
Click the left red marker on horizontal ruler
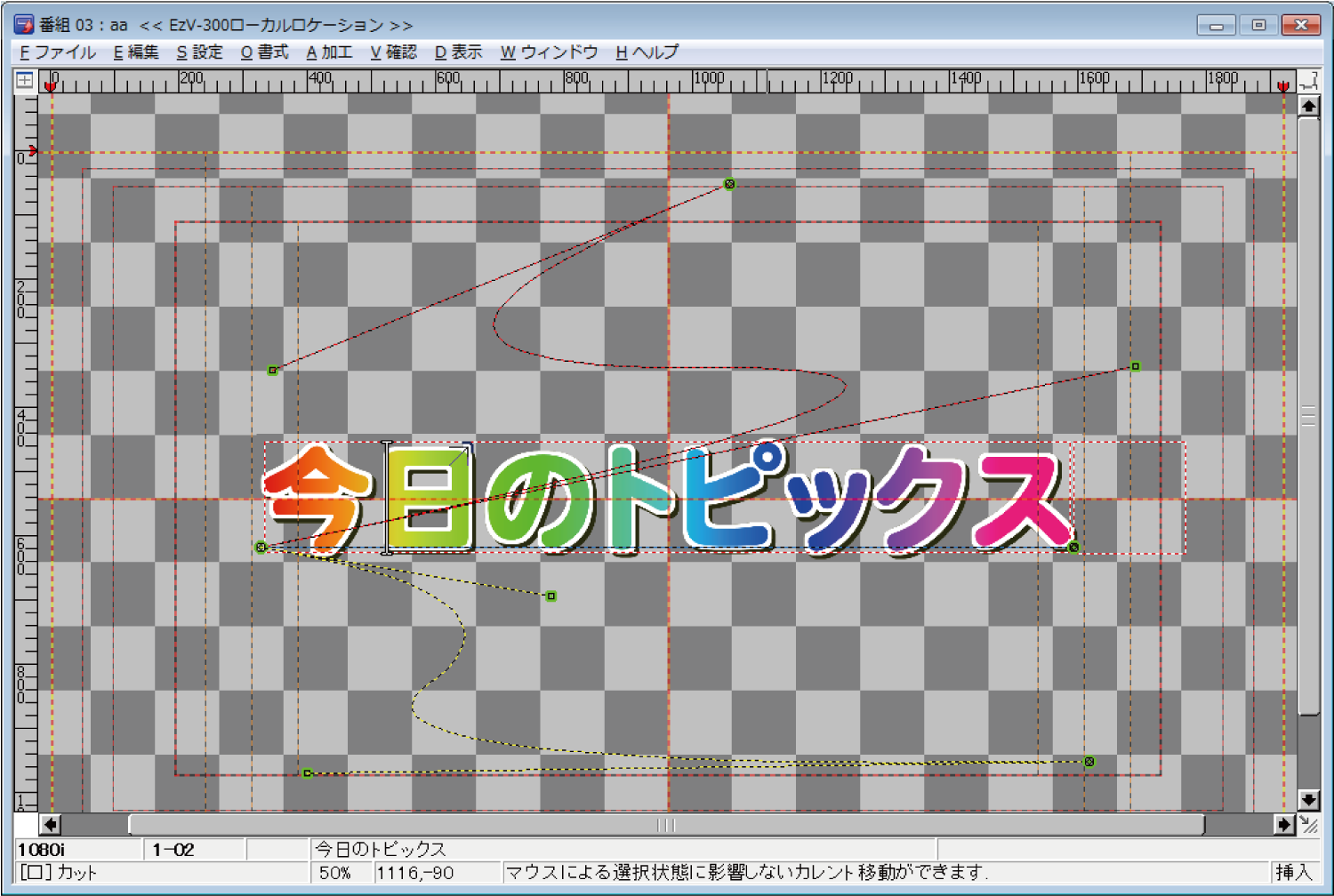(x=51, y=86)
